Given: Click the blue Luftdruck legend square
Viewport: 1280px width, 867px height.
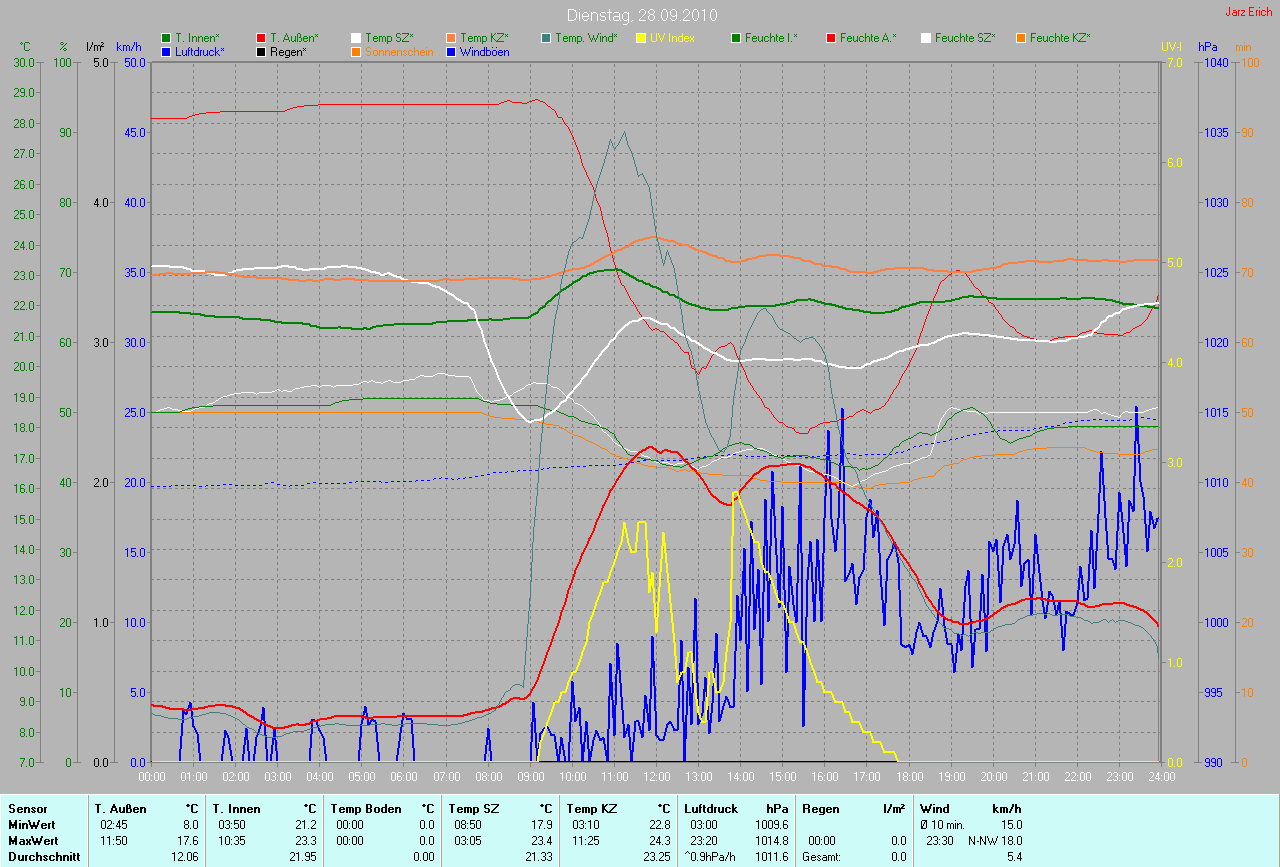Looking at the screenshot, I should (x=166, y=51).
